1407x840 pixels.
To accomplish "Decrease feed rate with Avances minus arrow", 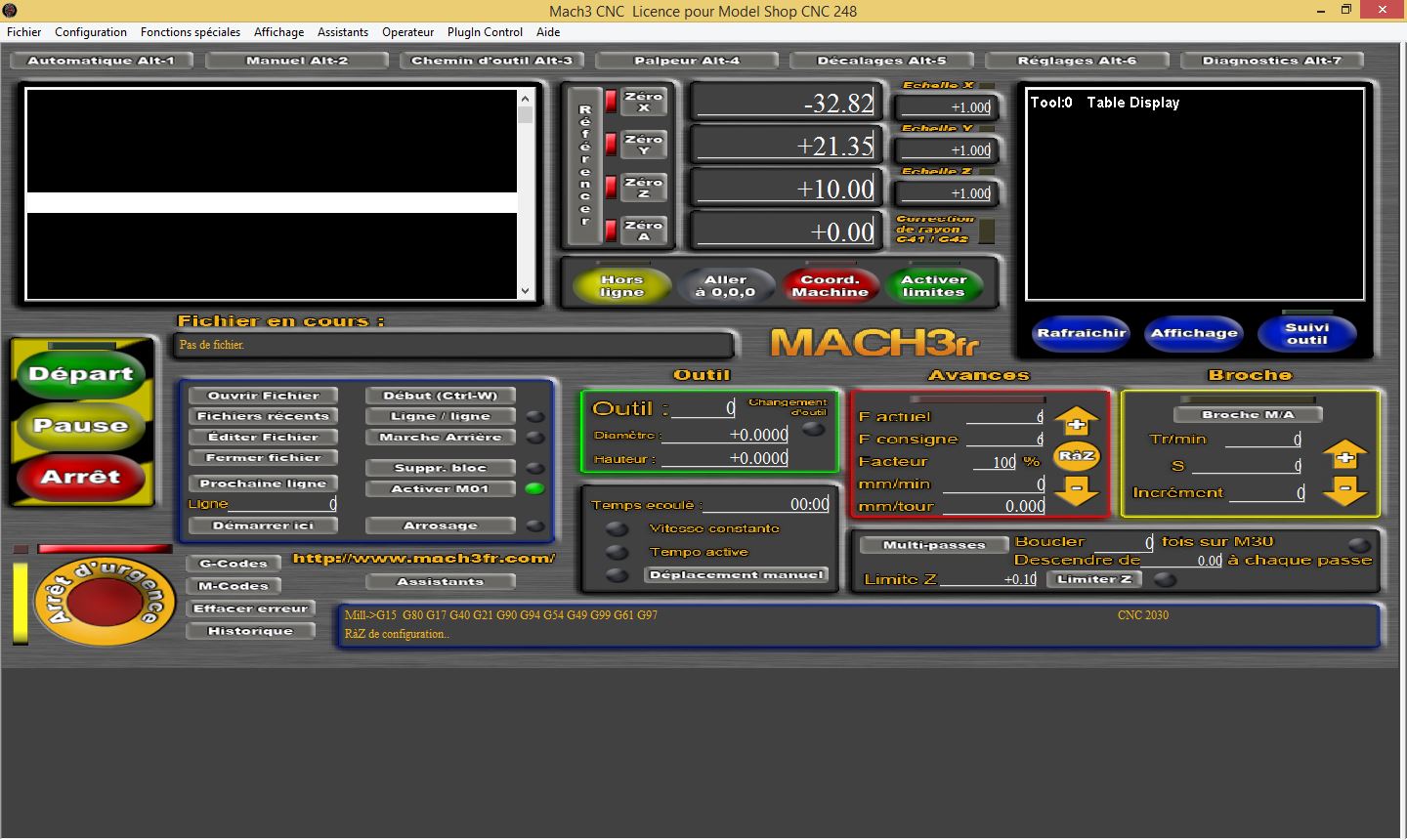I will tap(1076, 490).
